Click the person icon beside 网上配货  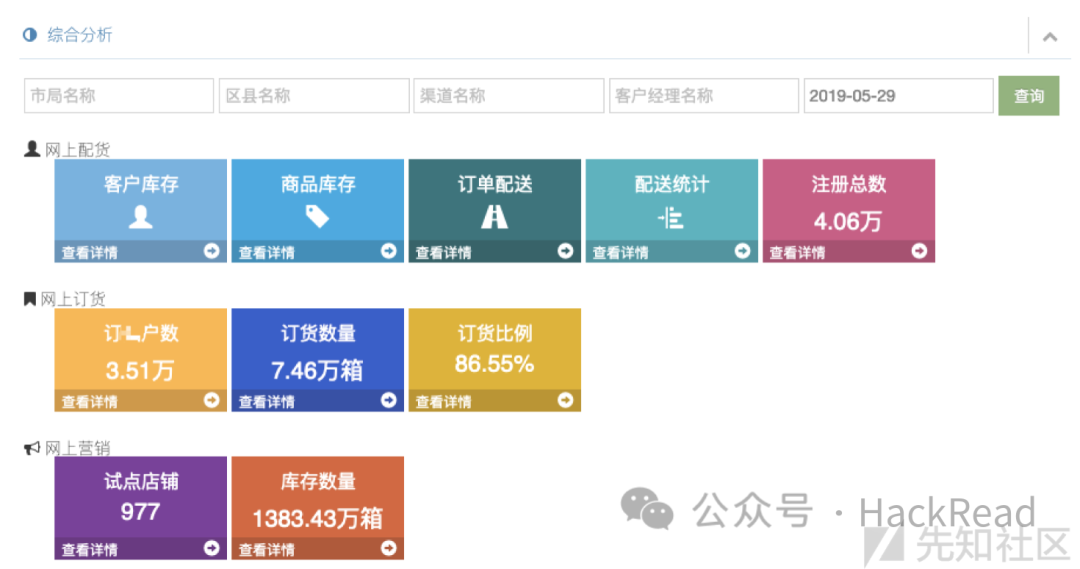pyautogui.click(x=32, y=149)
